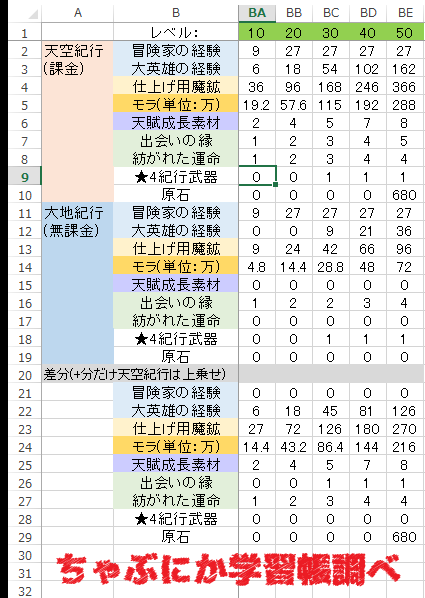Click the cell showing 180
This screenshot has width=425, height=598.
point(368,429)
